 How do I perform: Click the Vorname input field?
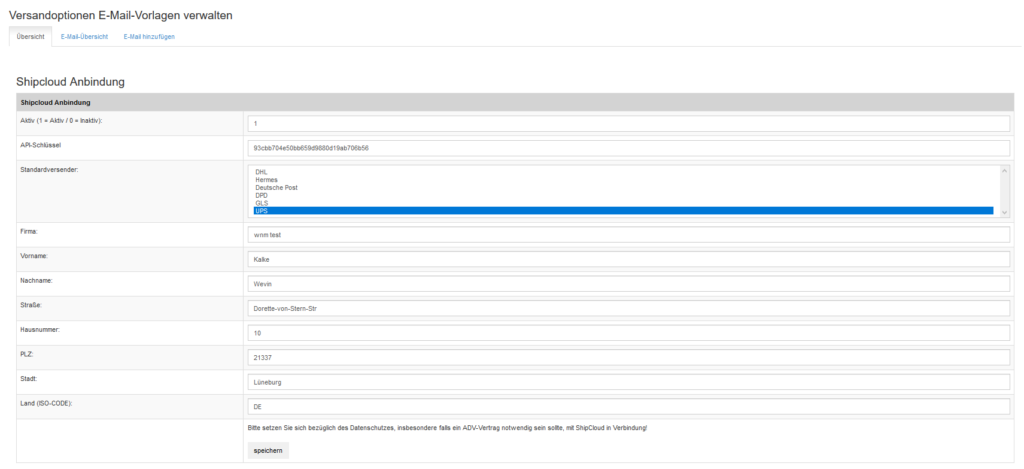[629, 259]
